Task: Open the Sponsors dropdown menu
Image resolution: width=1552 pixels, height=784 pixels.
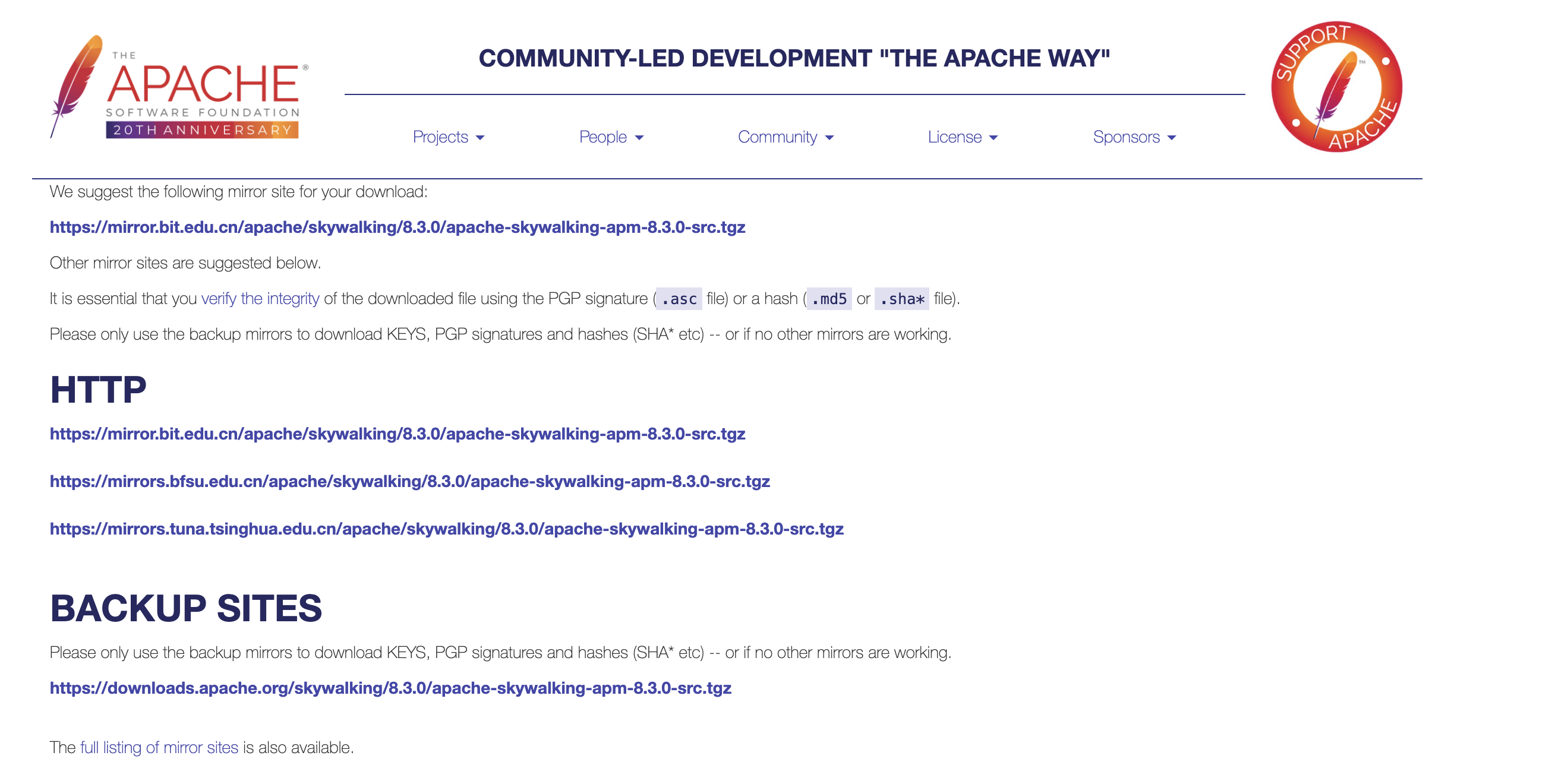Action: point(1125,137)
